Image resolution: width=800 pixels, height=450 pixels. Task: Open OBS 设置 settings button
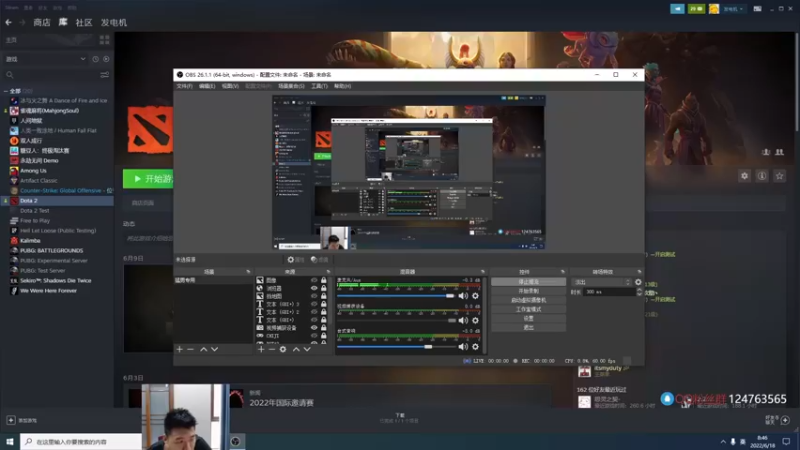point(528,318)
